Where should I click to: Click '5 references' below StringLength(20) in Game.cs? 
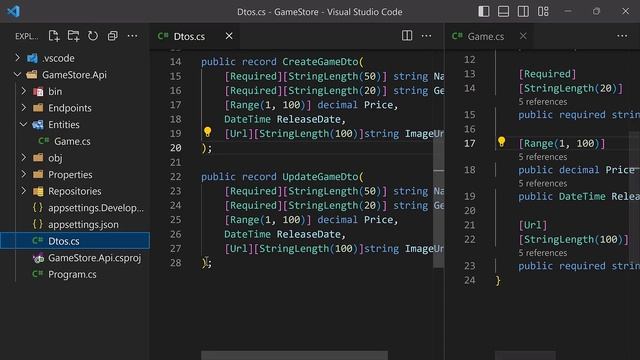point(542,102)
